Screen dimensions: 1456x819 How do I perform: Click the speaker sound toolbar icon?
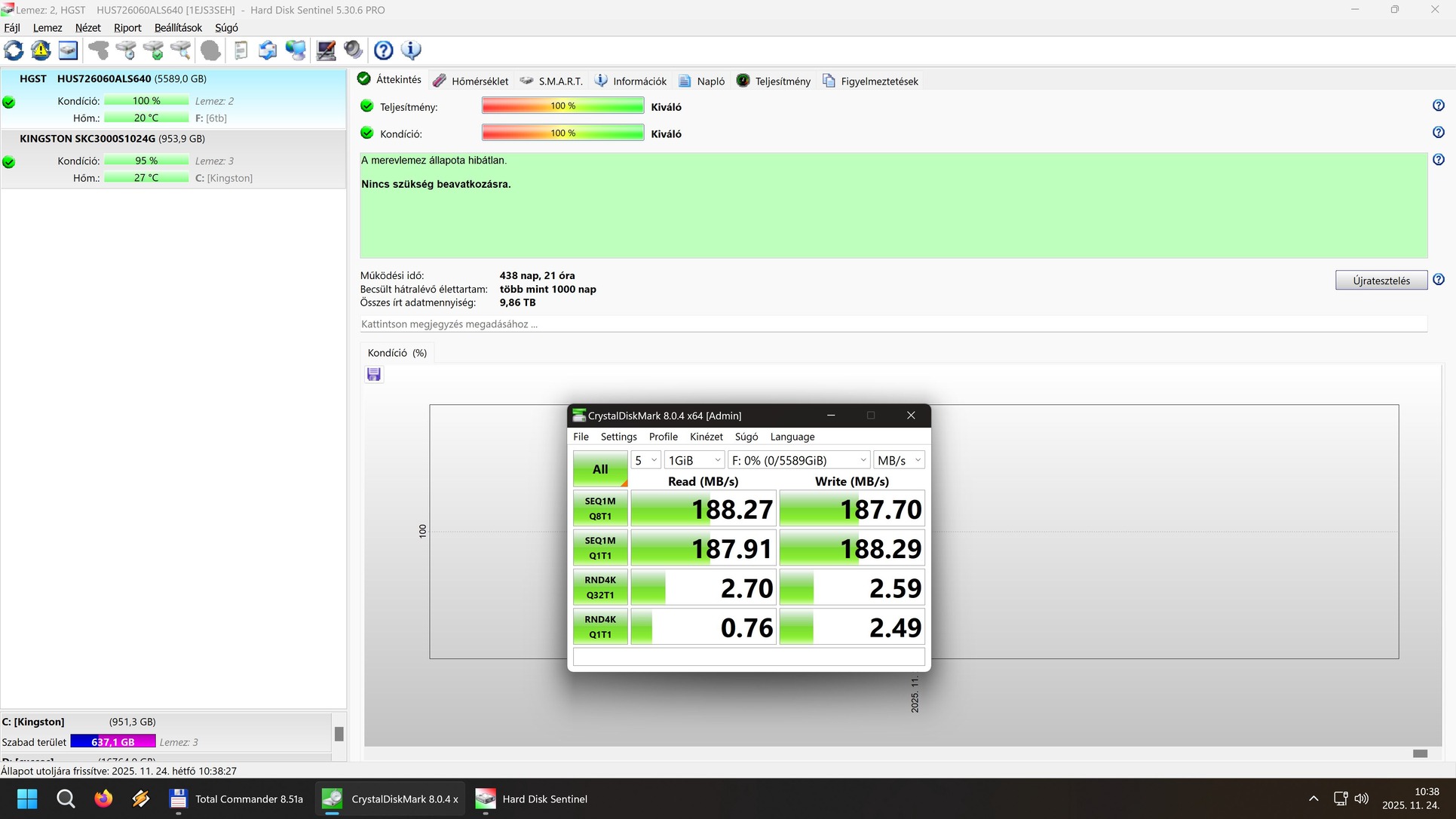(353, 51)
